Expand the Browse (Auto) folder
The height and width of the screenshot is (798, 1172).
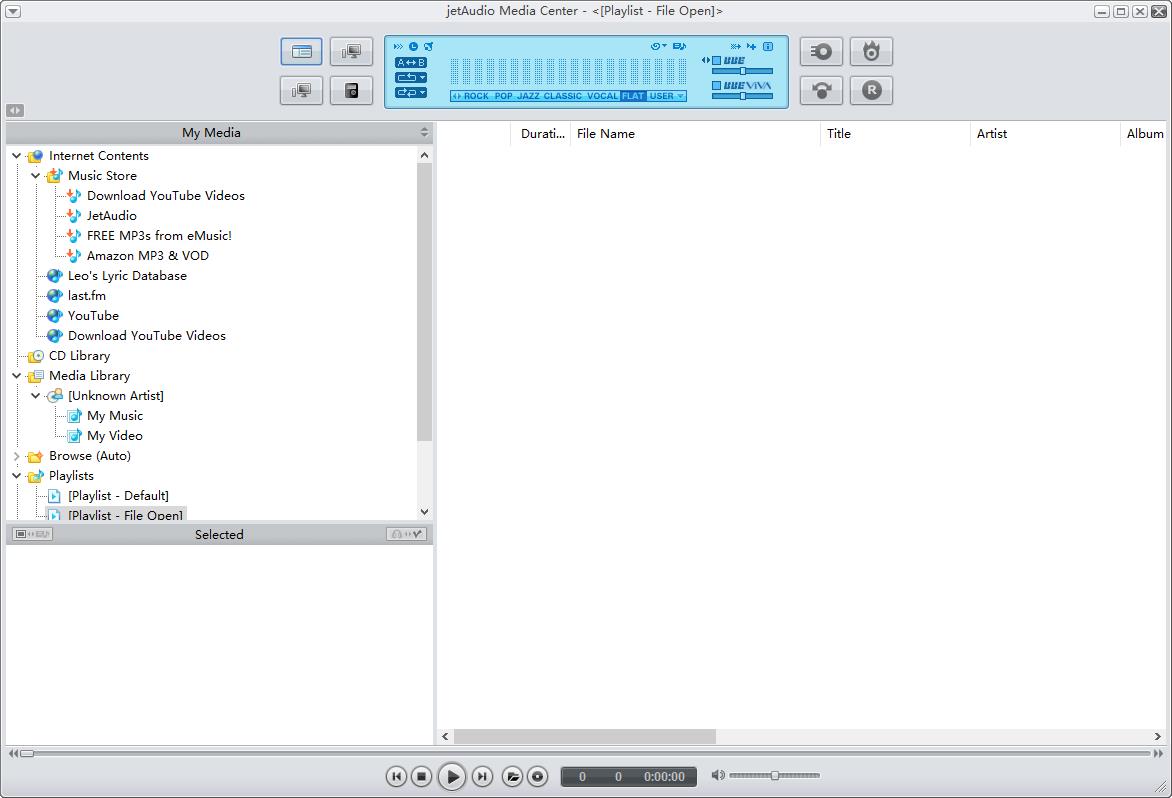(x=17, y=456)
